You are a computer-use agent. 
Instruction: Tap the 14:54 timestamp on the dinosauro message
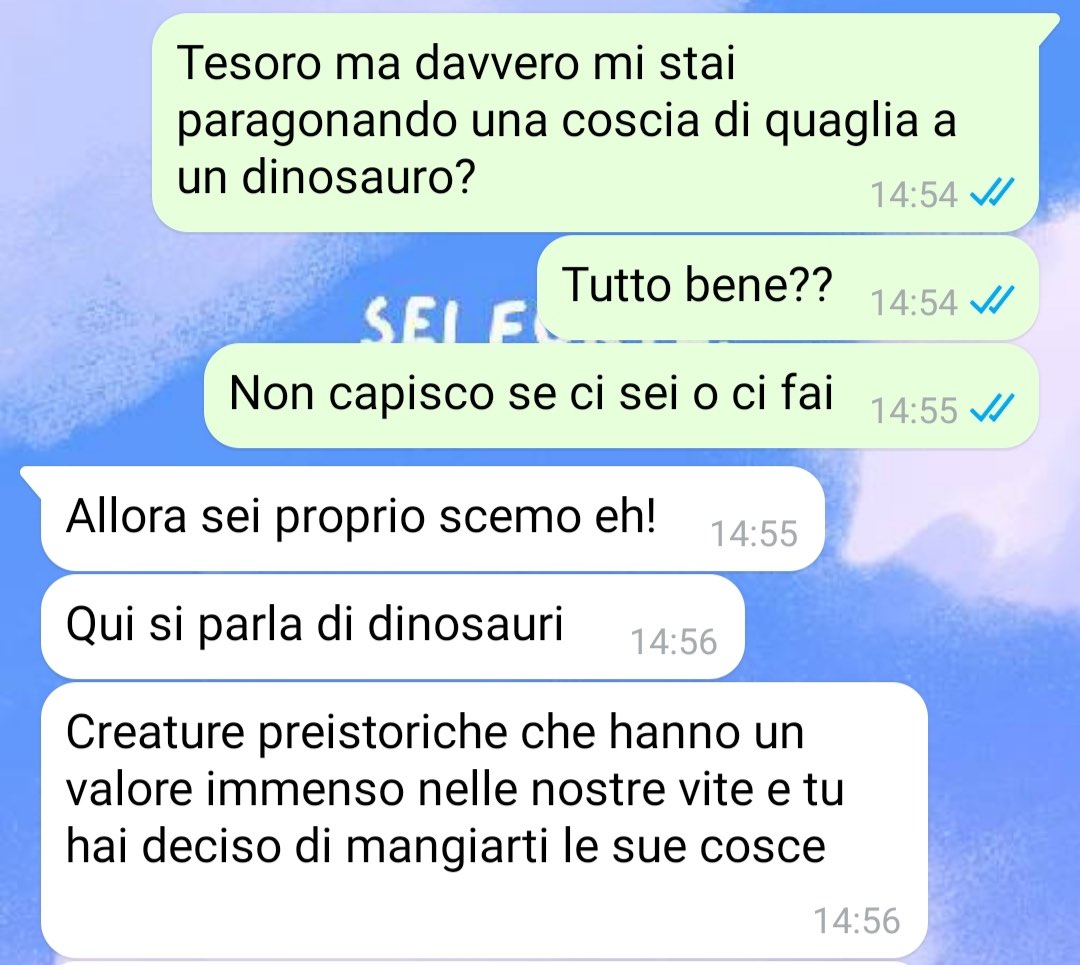tap(913, 194)
